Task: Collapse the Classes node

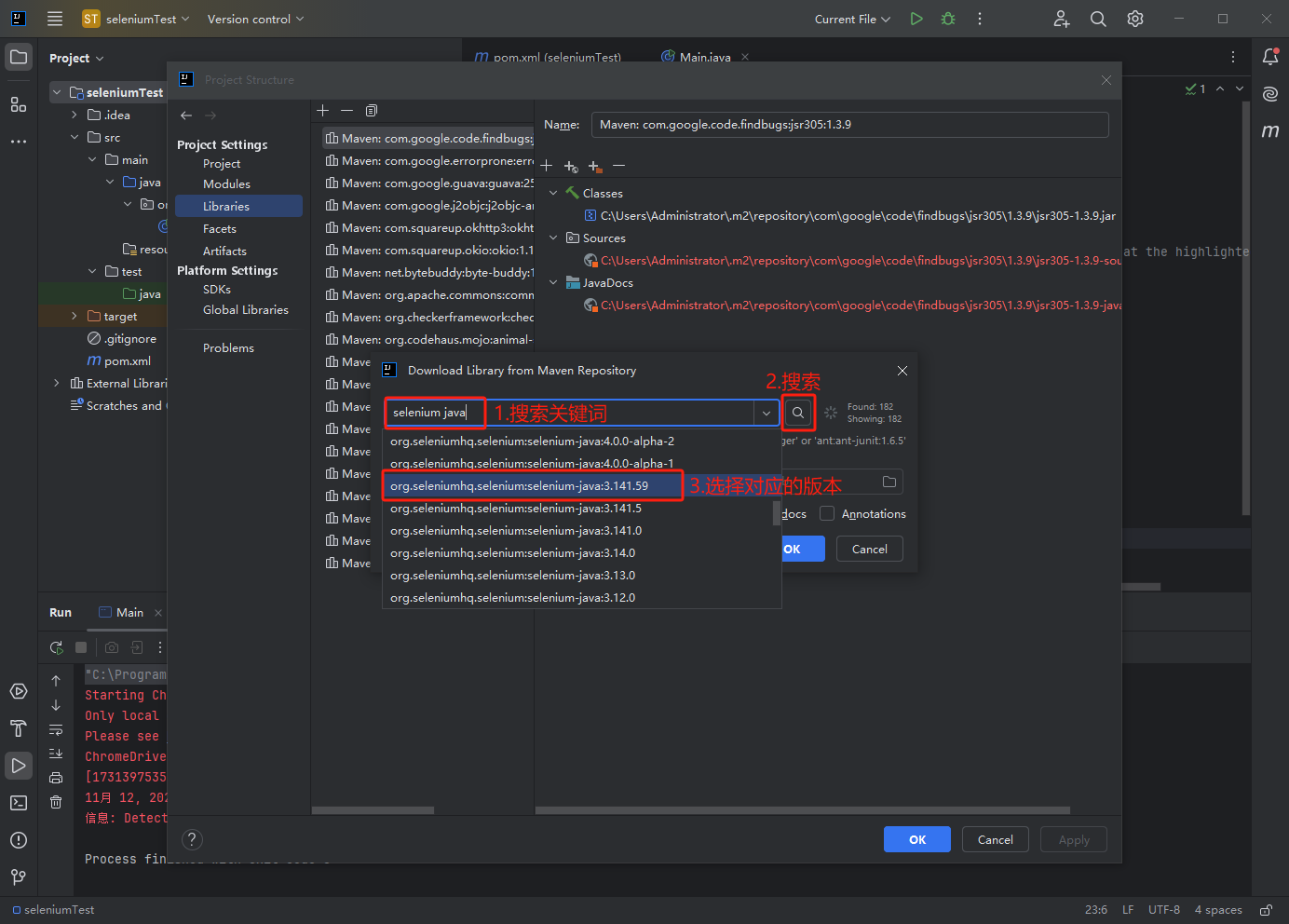Action: [553, 193]
